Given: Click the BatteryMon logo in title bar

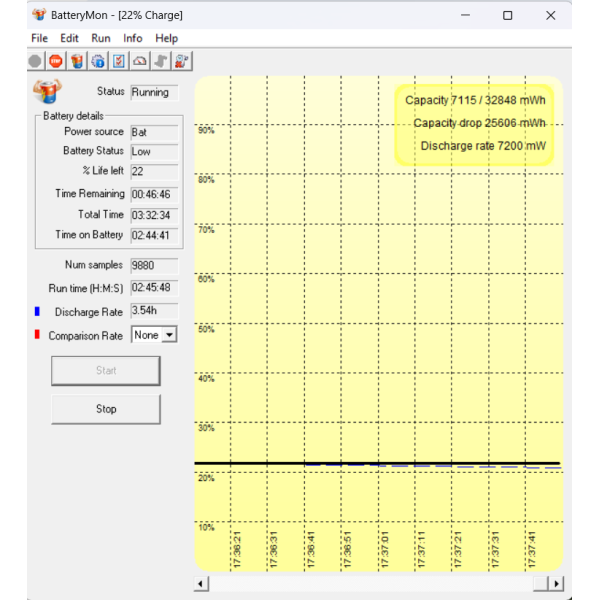Looking at the screenshot, I should click(39, 15).
